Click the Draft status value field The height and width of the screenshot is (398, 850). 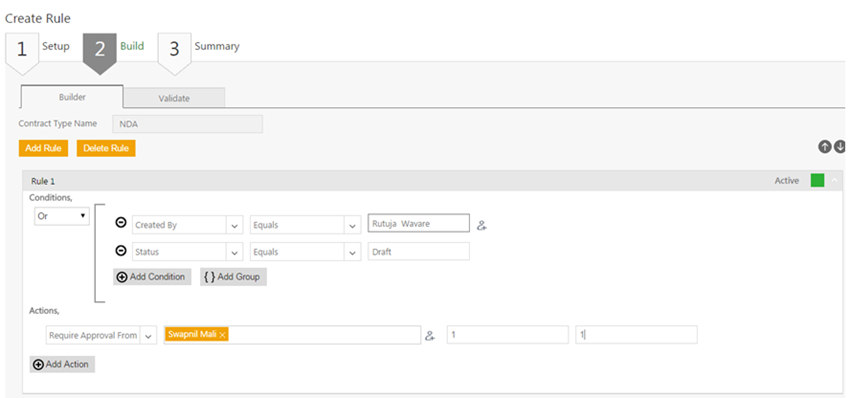(x=418, y=252)
